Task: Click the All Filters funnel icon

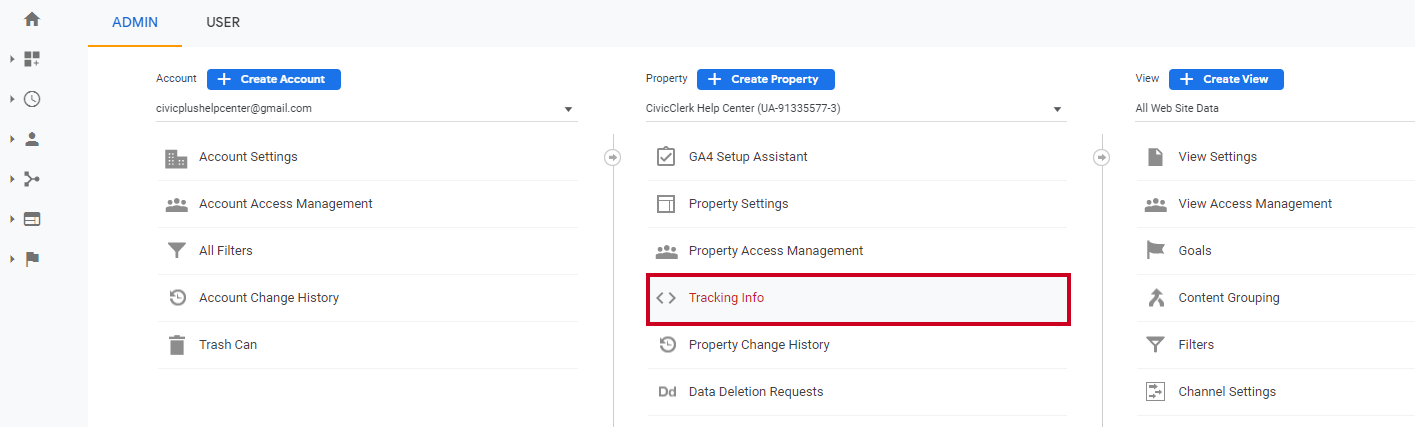Action: point(177,251)
